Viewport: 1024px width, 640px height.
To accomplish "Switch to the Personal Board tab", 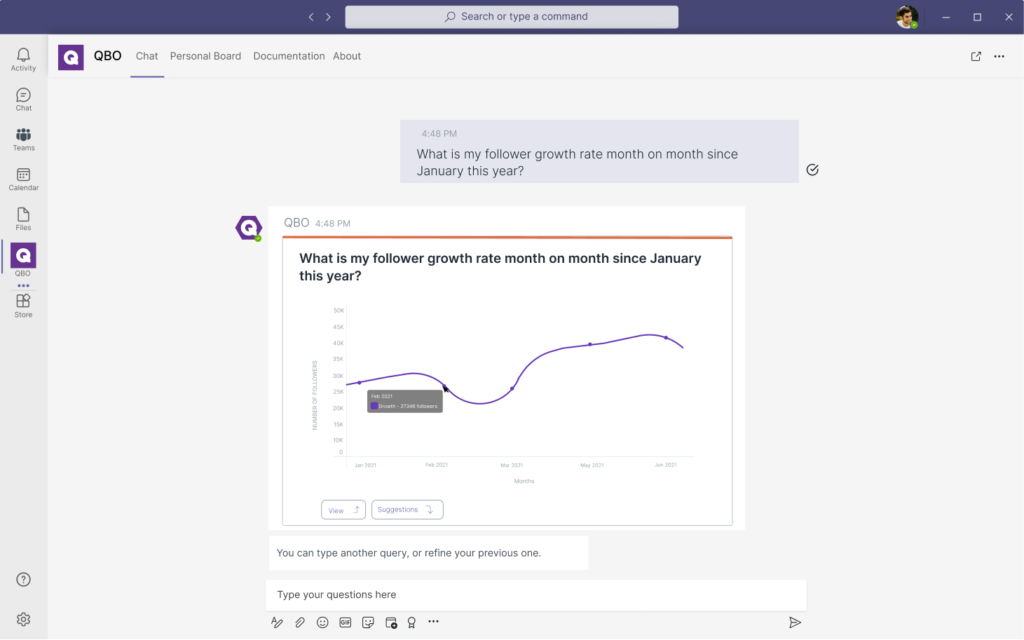I will pos(205,56).
